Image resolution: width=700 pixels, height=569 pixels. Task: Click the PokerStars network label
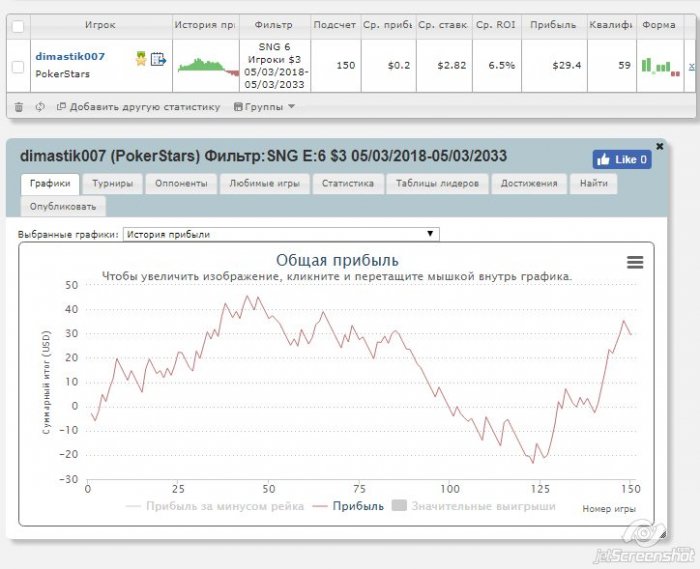(x=62, y=74)
